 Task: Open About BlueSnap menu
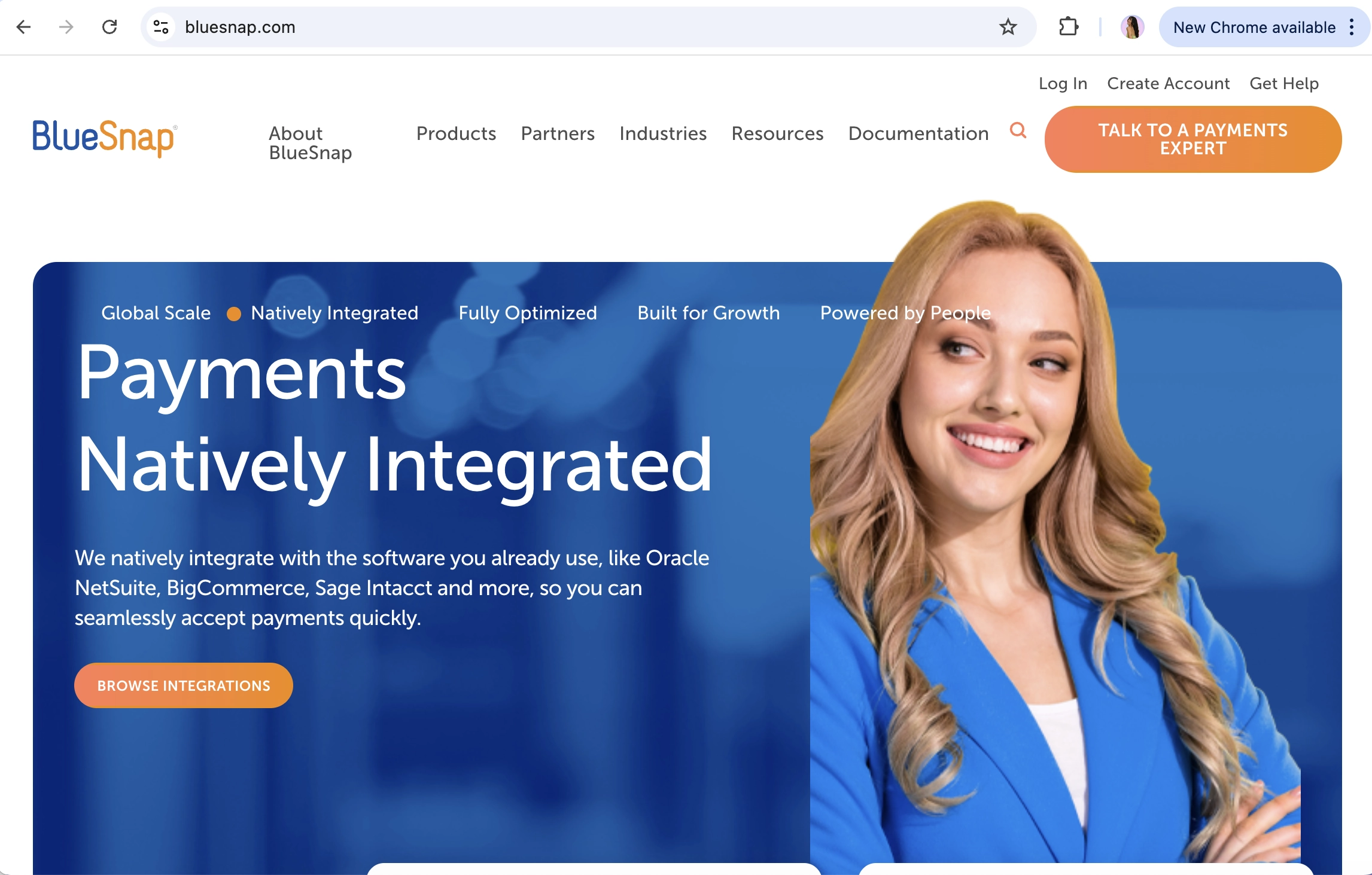tap(310, 143)
